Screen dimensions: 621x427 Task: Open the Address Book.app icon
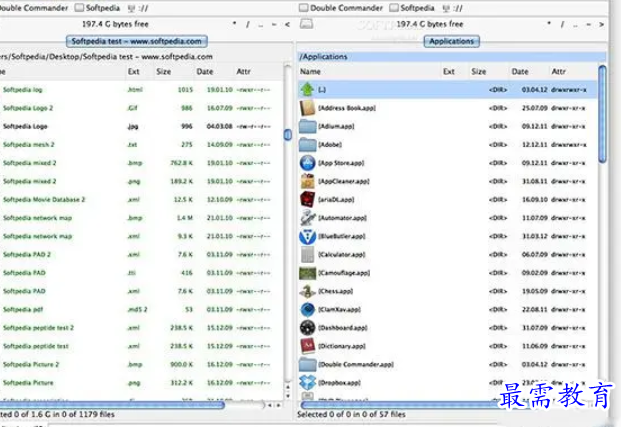pos(307,108)
